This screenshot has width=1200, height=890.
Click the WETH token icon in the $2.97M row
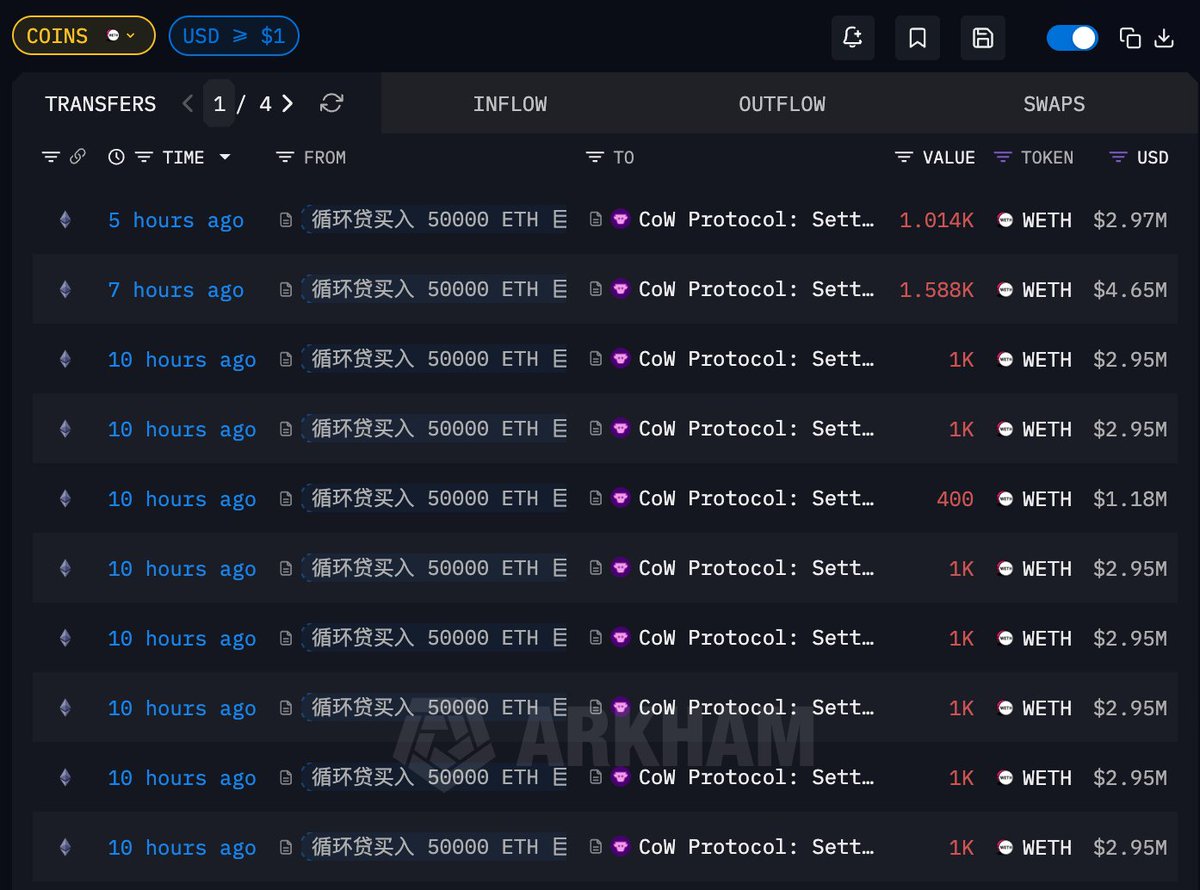1006,220
